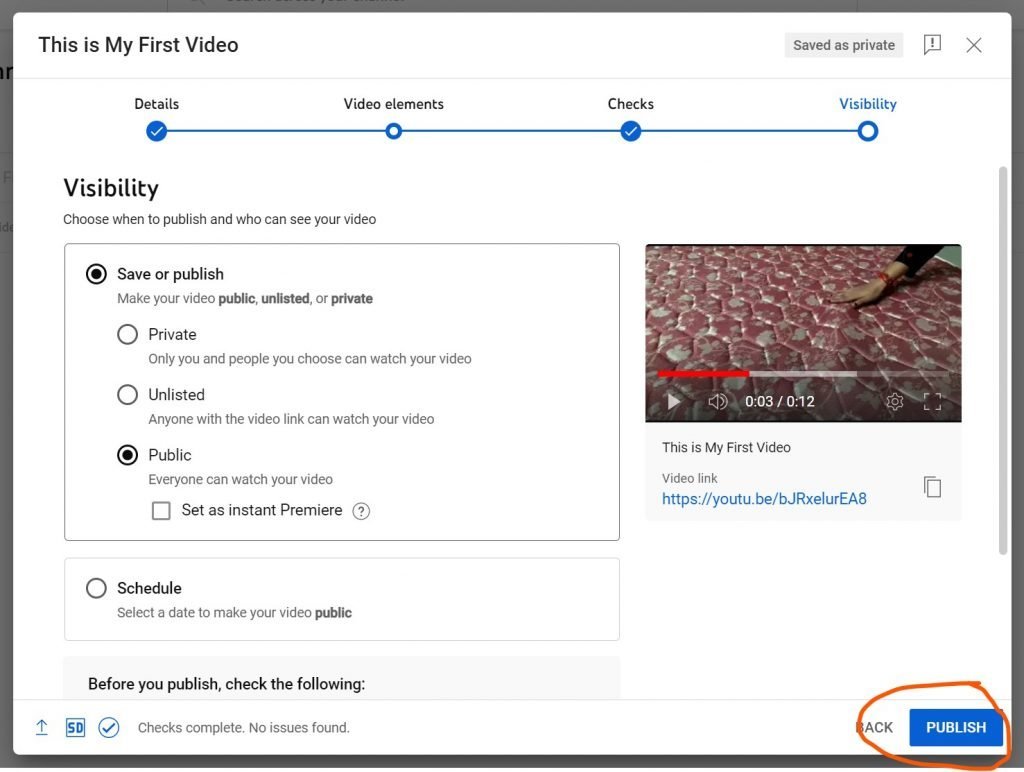1024x772 pixels.
Task: Copy the video link icon
Action: coord(932,487)
